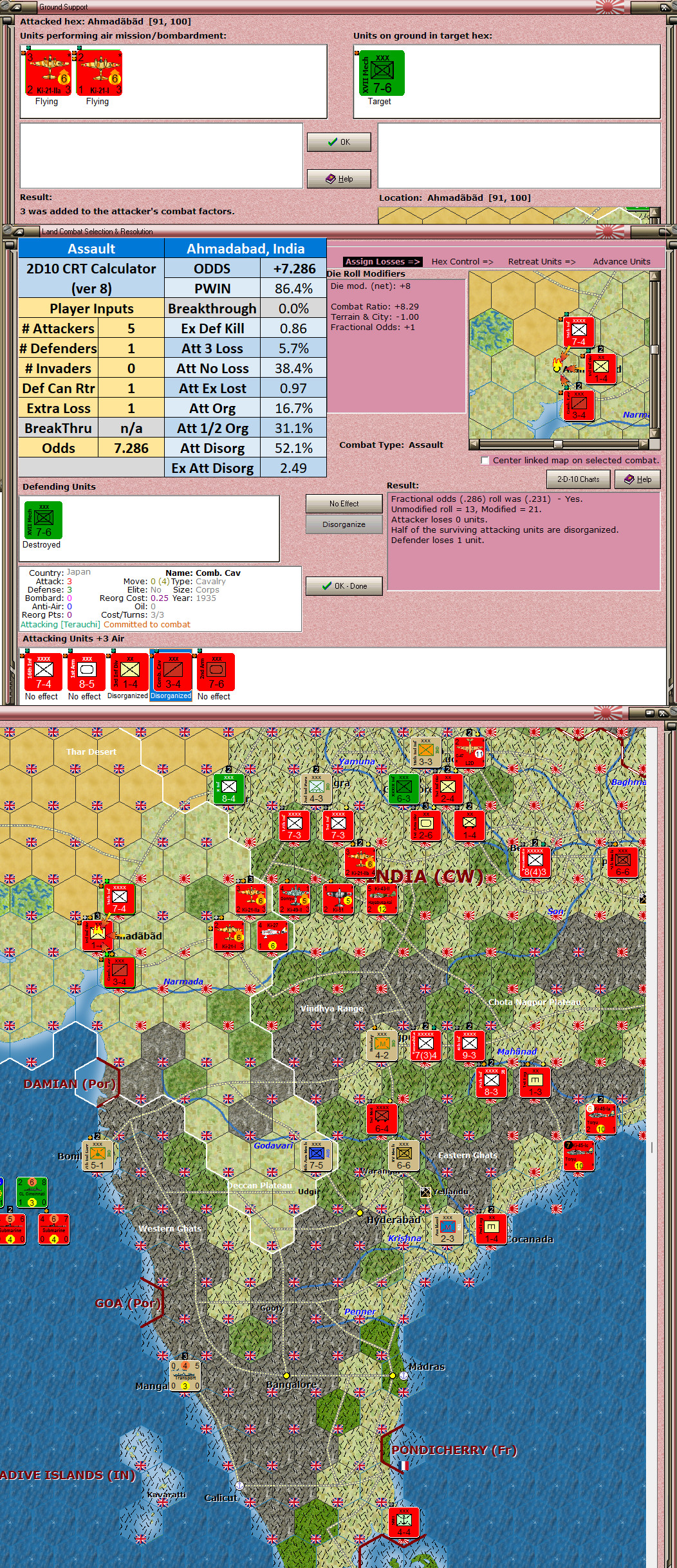Click the tan 2-3 unit near Krishna river

point(447,1229)
